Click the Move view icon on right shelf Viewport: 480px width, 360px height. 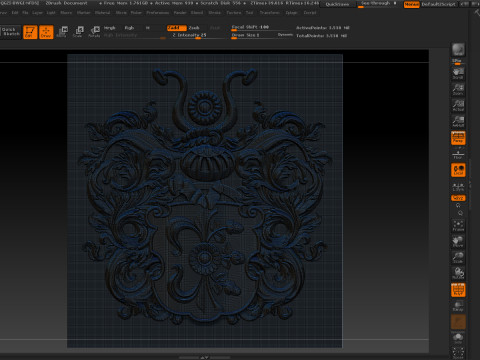pos(458,242)
